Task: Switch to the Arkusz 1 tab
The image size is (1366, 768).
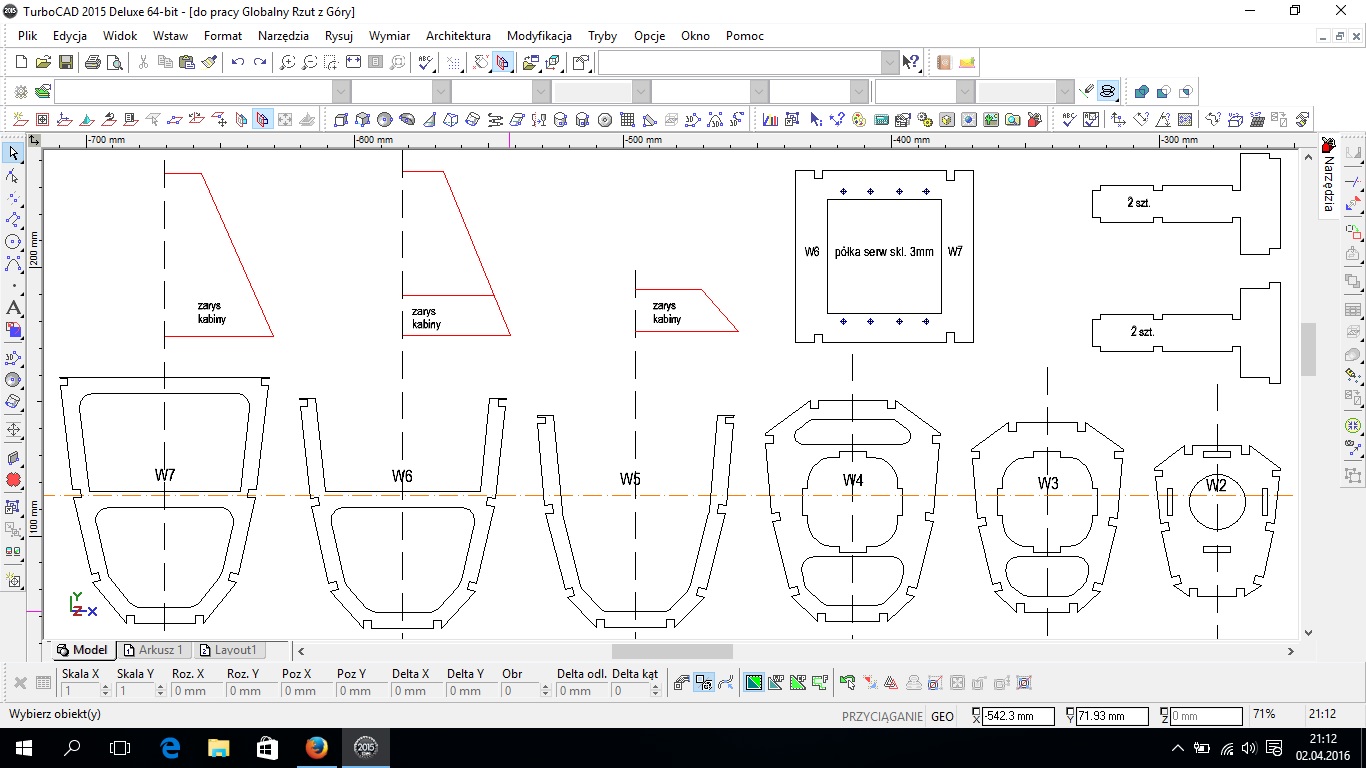Action: coord(153,650)
